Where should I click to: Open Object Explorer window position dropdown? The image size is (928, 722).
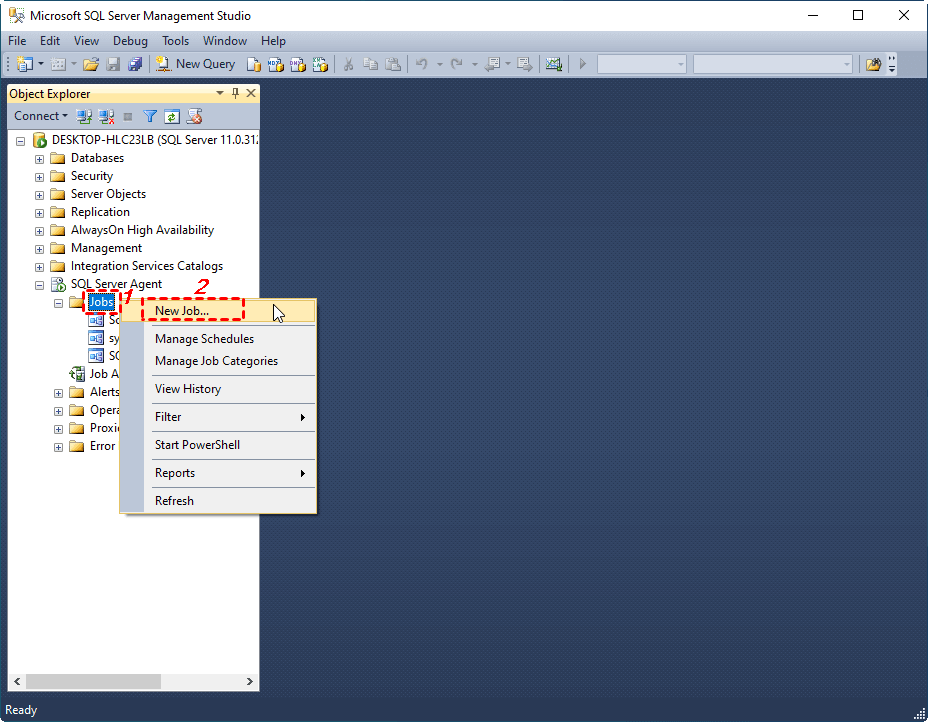pyautogui.click(x=220, y=93)
